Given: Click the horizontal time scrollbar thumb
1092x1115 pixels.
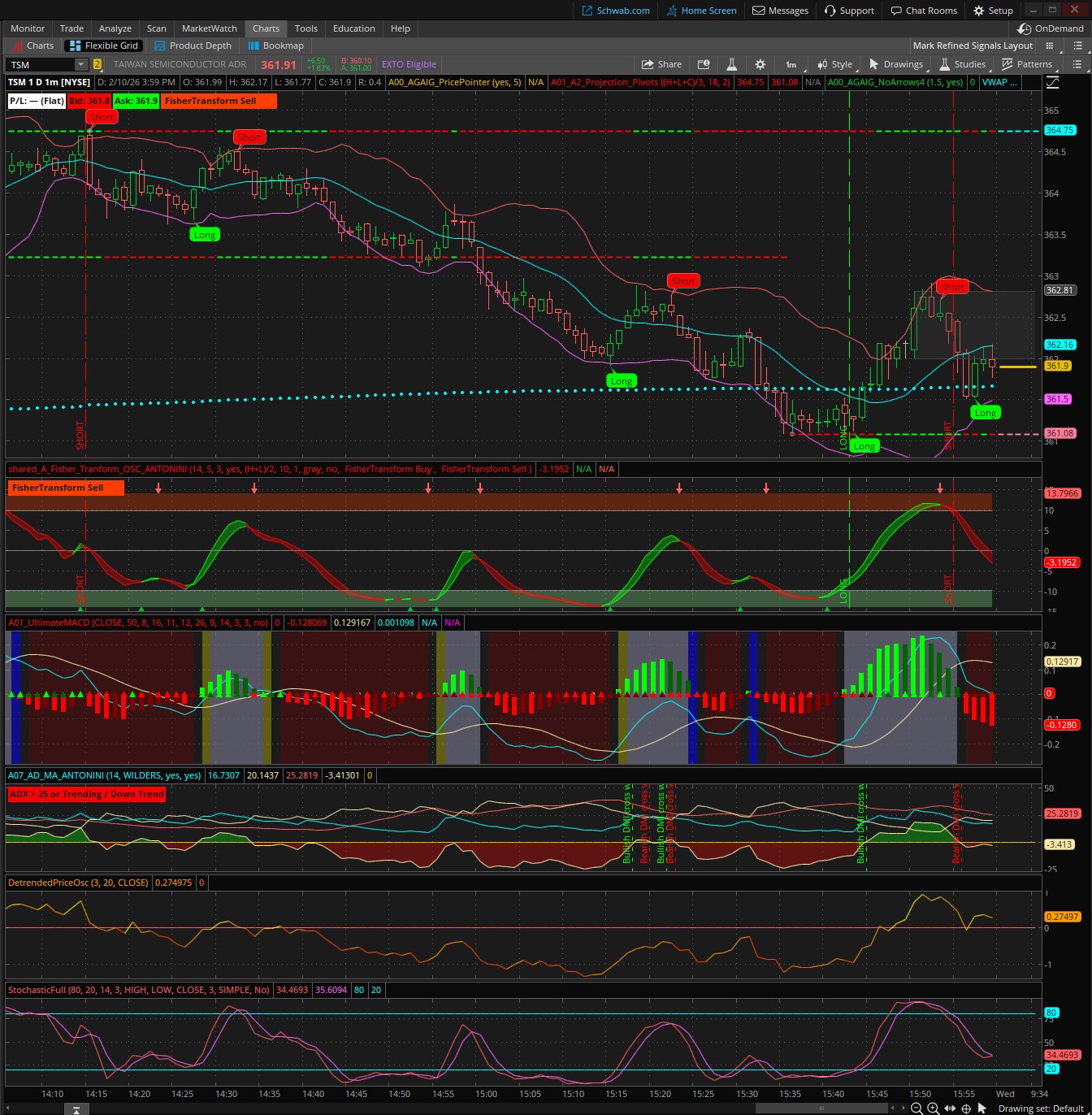Looking at the screenshot, I should [x=821, y=1108].
